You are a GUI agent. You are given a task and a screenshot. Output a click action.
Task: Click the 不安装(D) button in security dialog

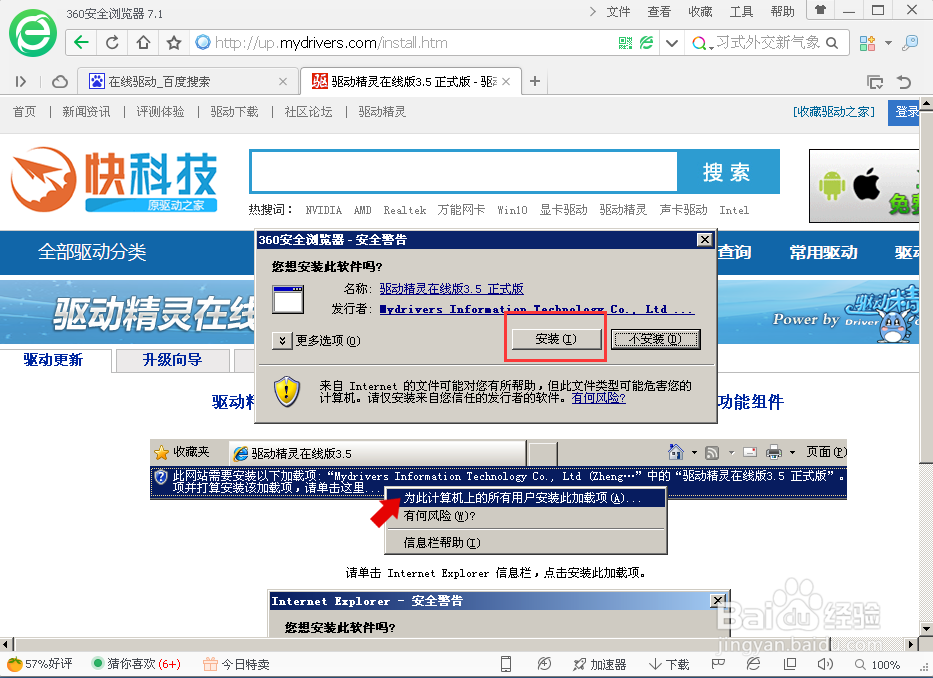point(655,339)
